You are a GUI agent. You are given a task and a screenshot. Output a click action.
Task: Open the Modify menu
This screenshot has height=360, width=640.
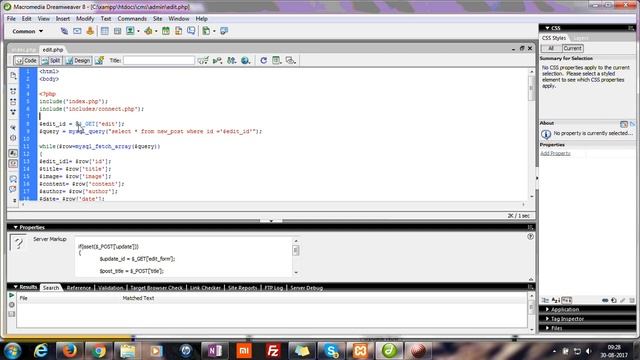coord(85,19)
